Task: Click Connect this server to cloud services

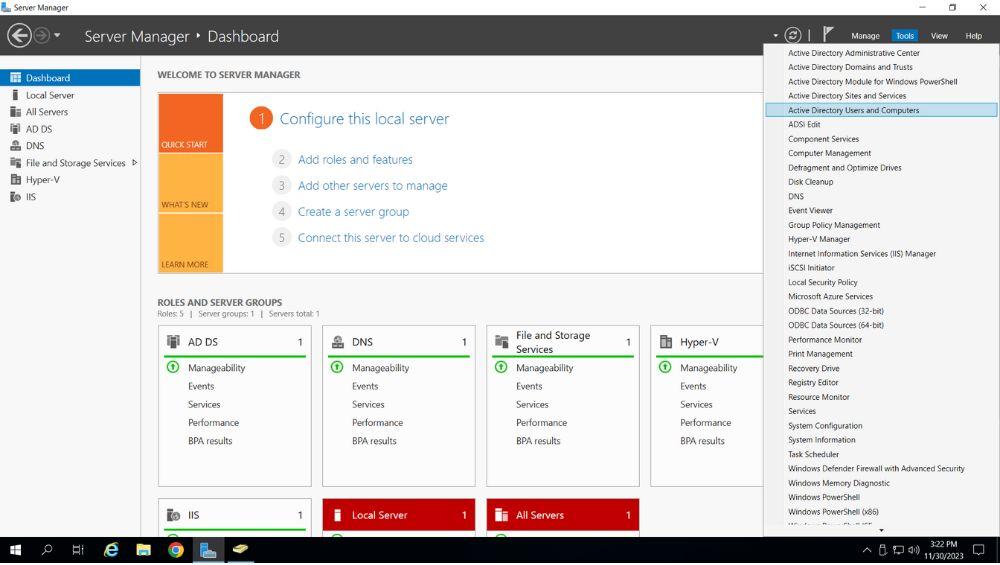Action: [391, 238]
